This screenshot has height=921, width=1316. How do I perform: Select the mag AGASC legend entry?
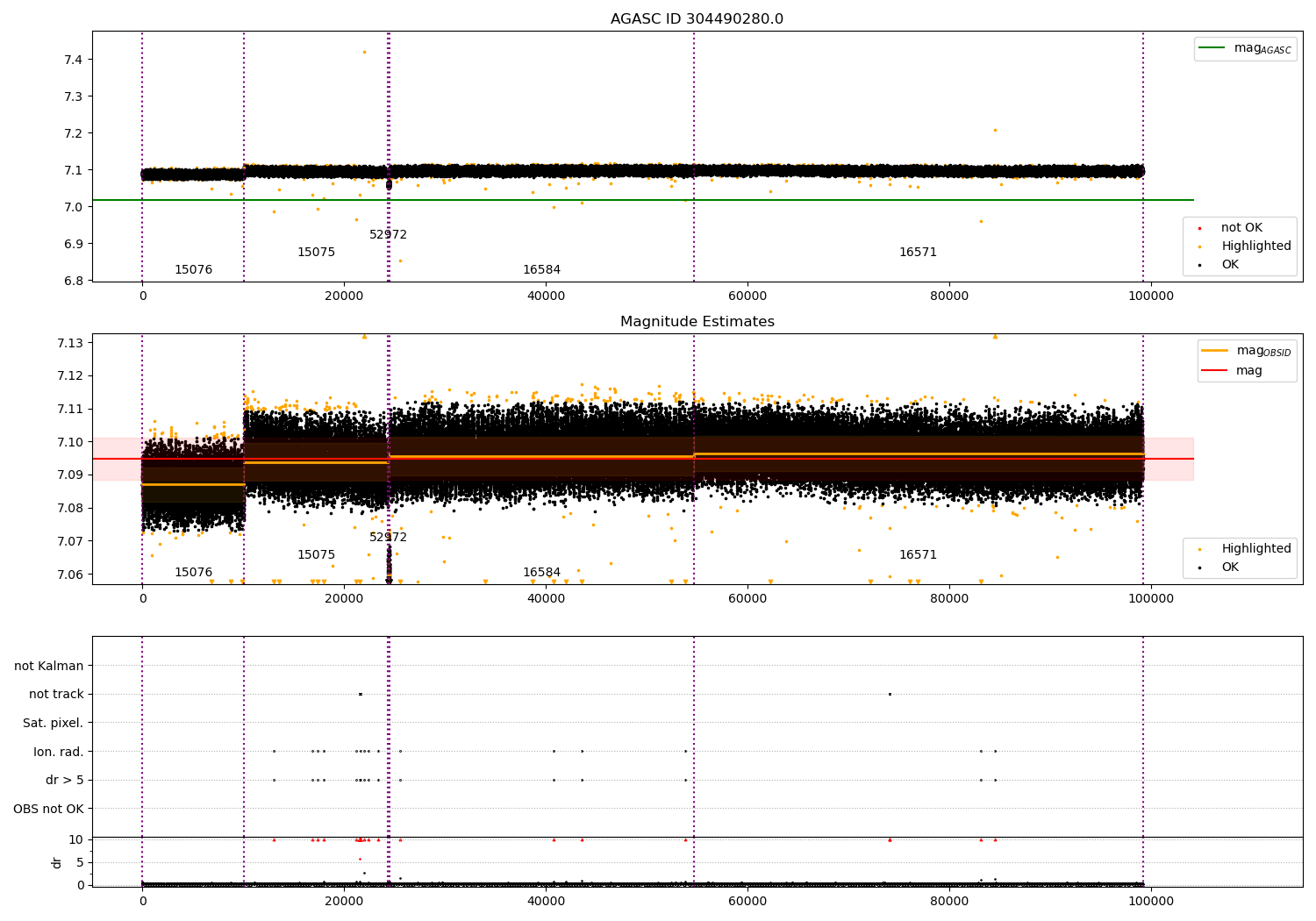[x=1246, y=48]
